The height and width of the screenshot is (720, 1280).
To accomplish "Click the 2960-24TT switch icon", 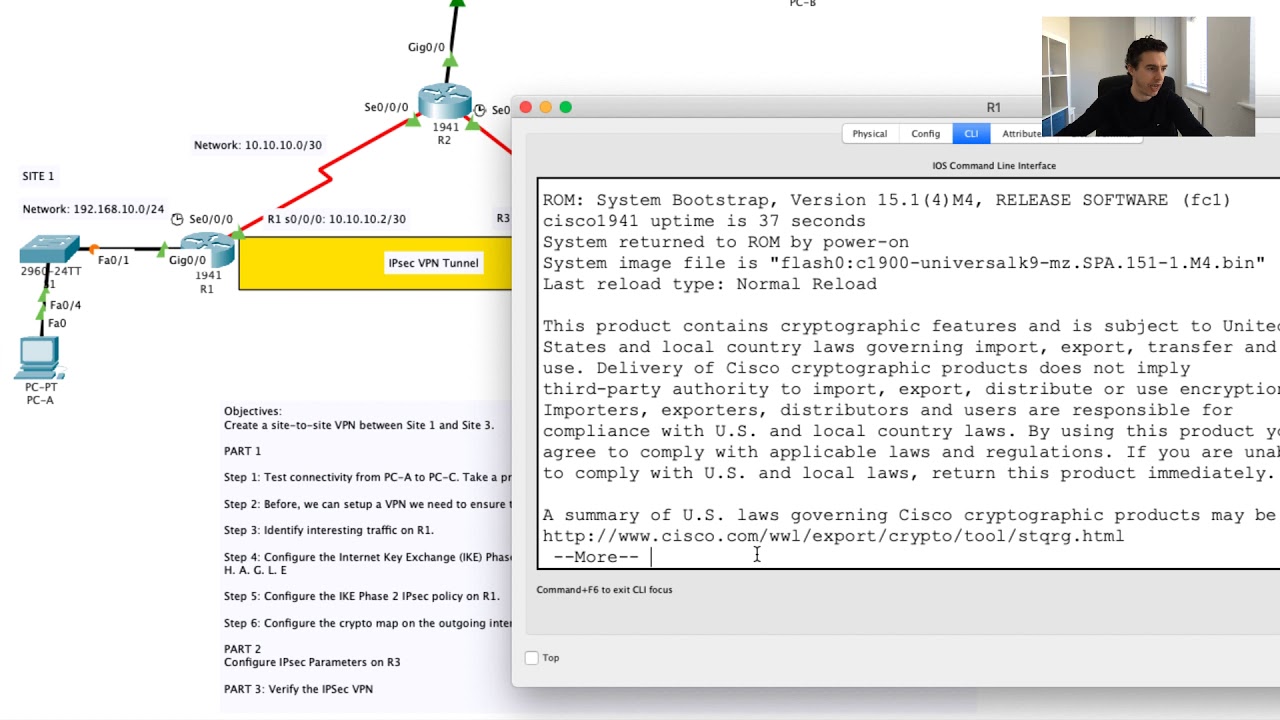I will [x=49, y=250].
